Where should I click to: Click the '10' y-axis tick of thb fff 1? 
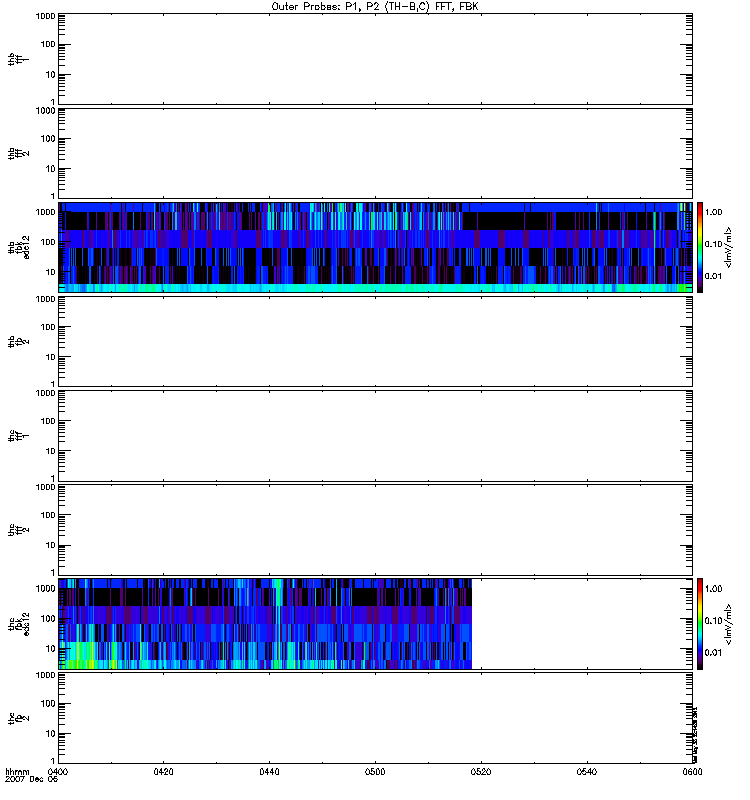tap(50, 74)
